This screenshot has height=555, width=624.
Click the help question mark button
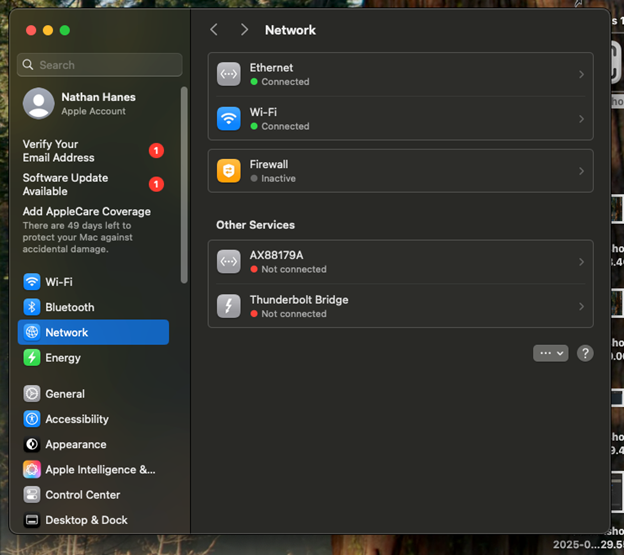click(x=585, y=353)
